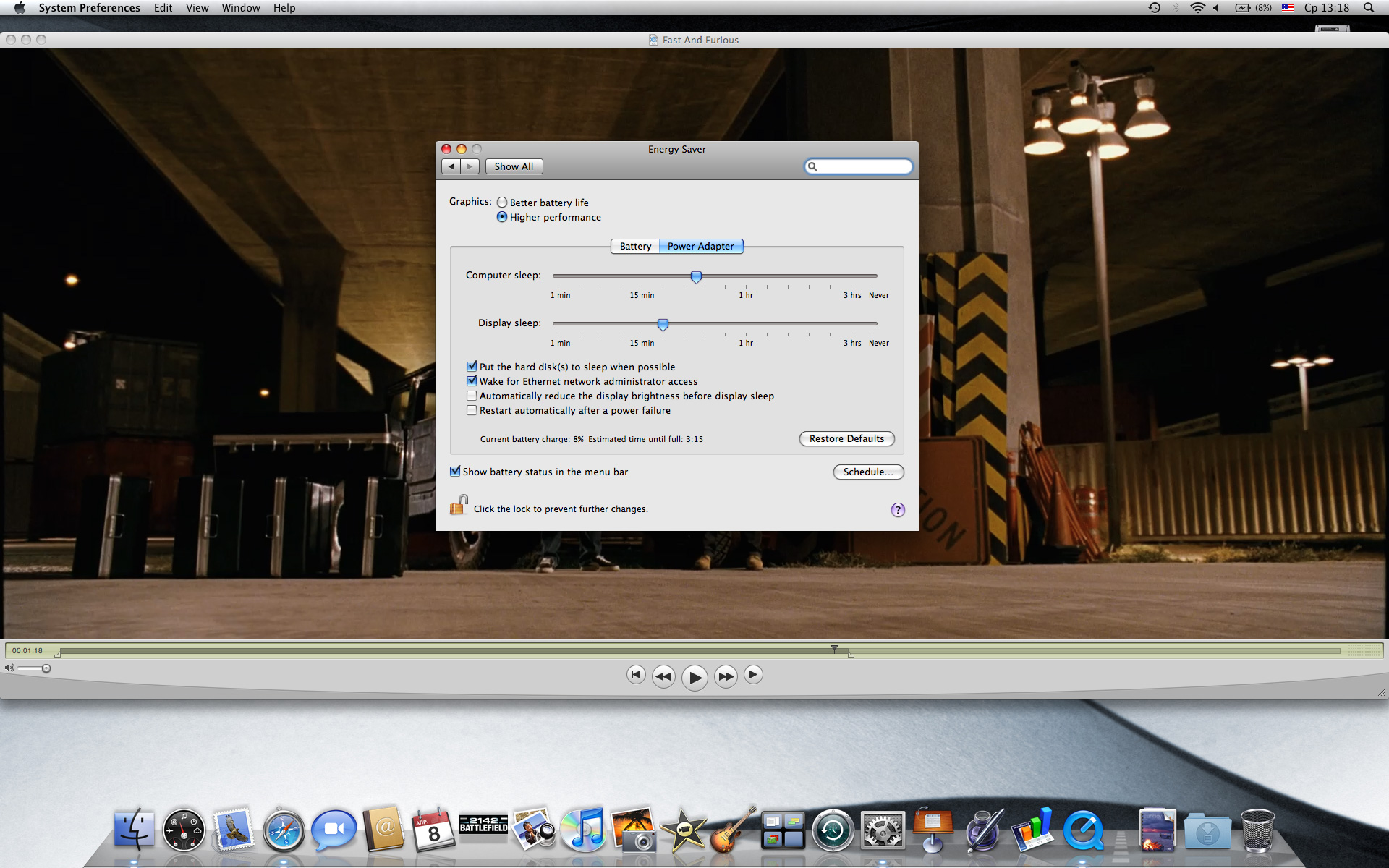Launch Numbers from the dock
The width and height of the screenshot is (1389, 868).
(1032, 830)
